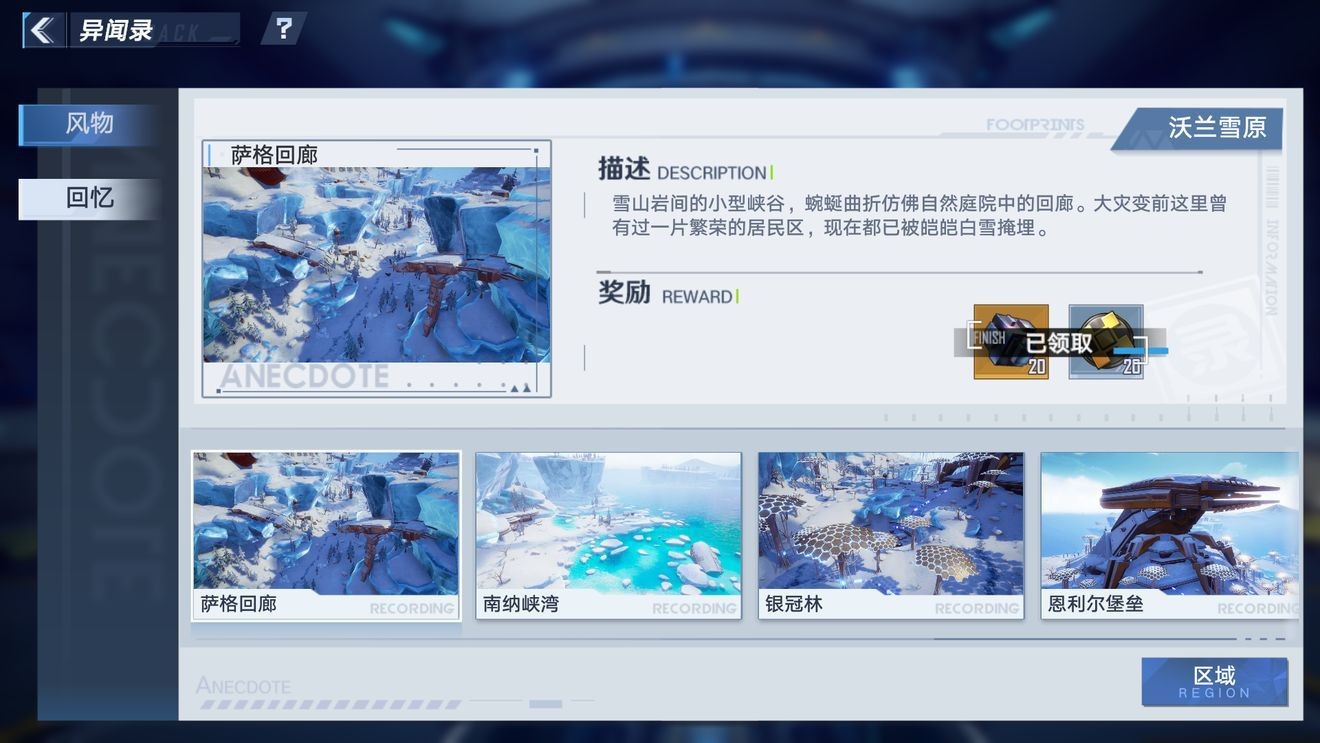Click the dark cube reward icon
Image resolution: width=1320 pixels, height=743 pixels.
tap(1010, 341)
